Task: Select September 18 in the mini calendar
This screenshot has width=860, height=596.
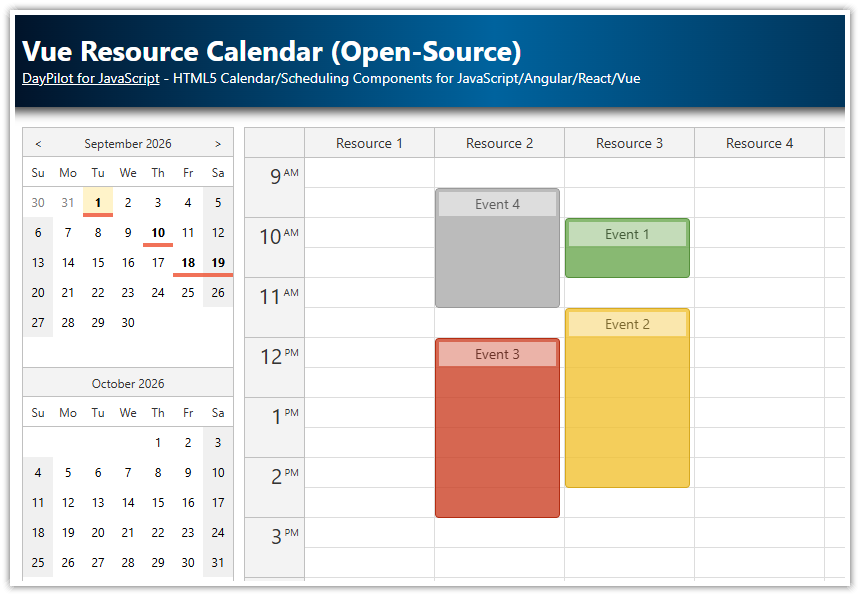Action: (187, 262)
